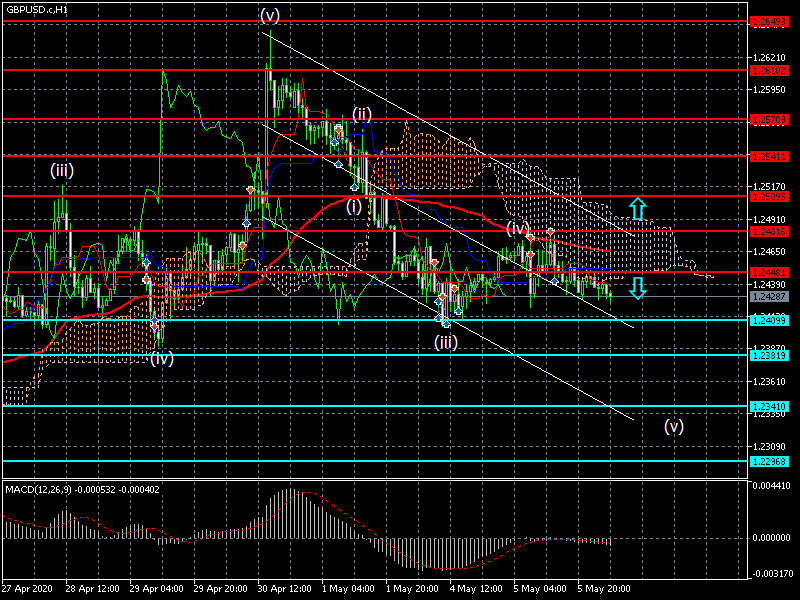
Task: Click the 4 May 12:00 time axis marker
Action: click(476, 589)
